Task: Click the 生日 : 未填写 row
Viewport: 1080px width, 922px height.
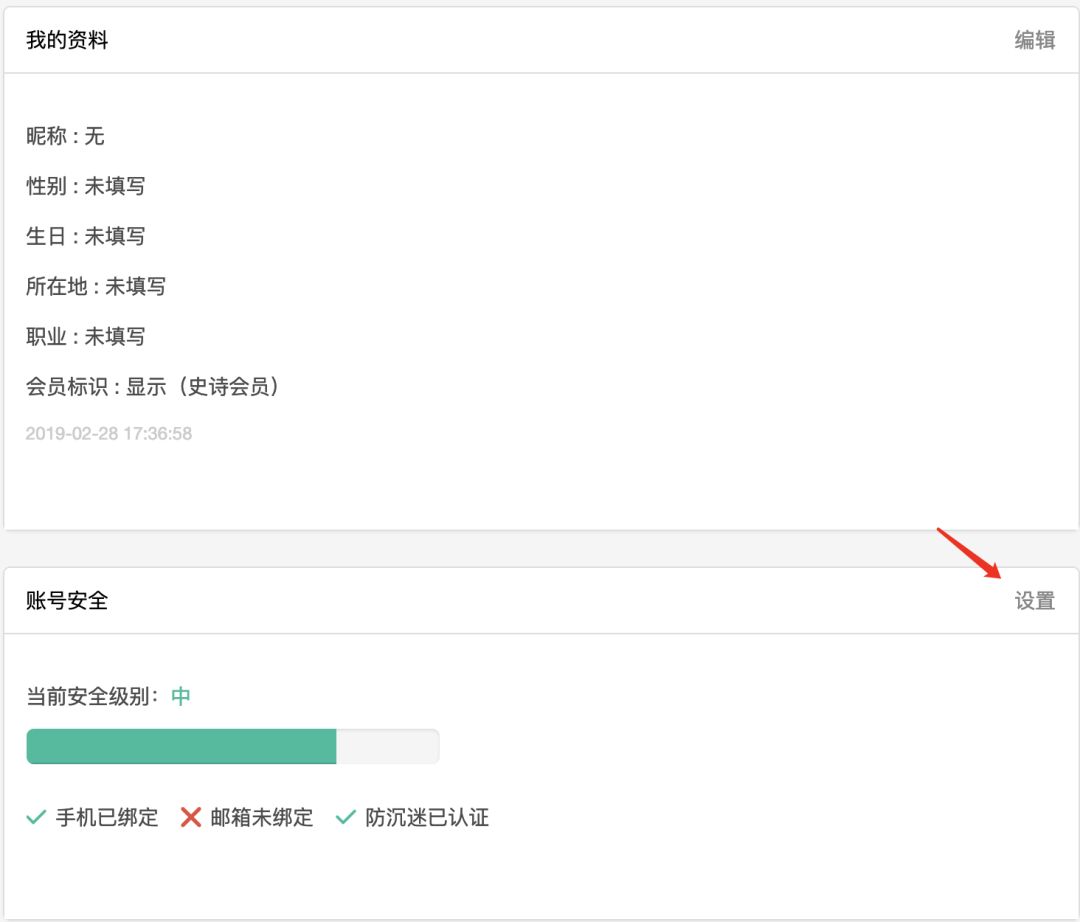Action: click(86, 236)
